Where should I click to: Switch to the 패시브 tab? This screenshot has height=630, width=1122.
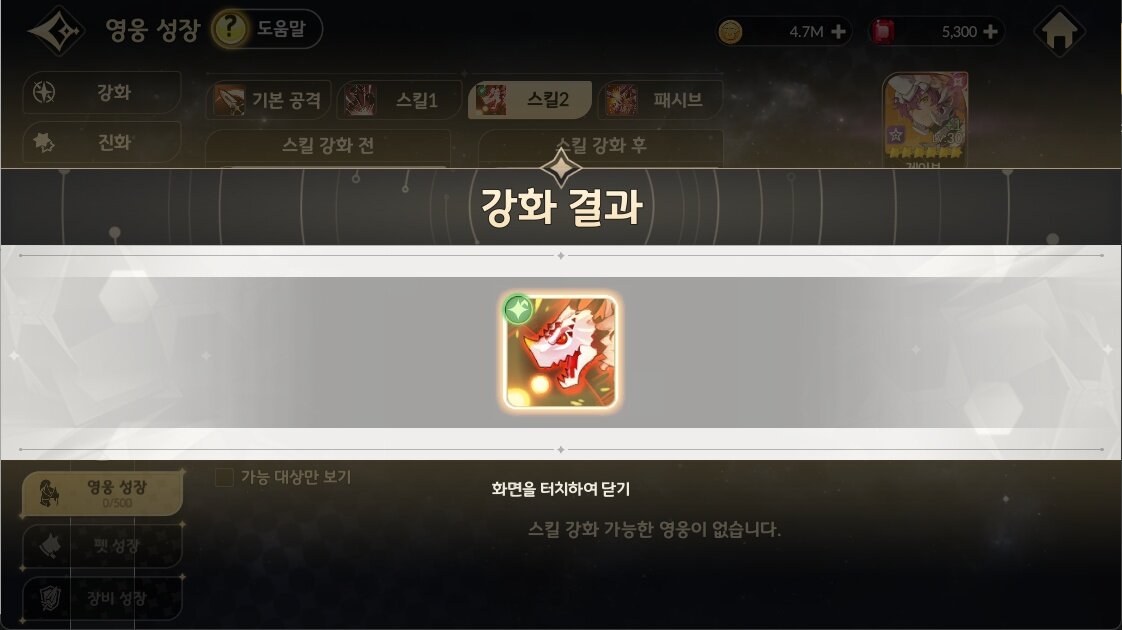(660, 100)
